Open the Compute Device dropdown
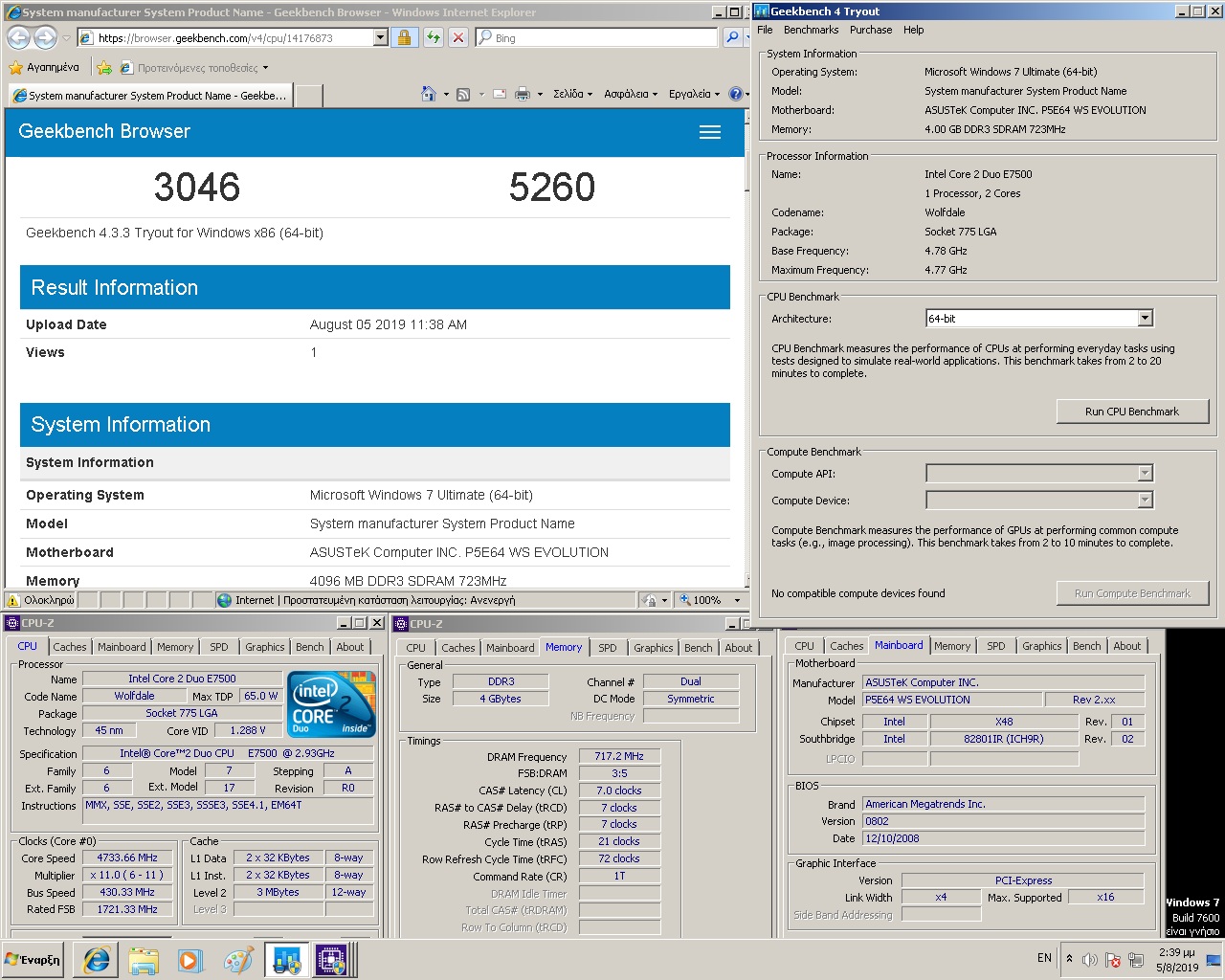Image resolution: width=1225 pixels, height=980 pixels. point(1145,500)
